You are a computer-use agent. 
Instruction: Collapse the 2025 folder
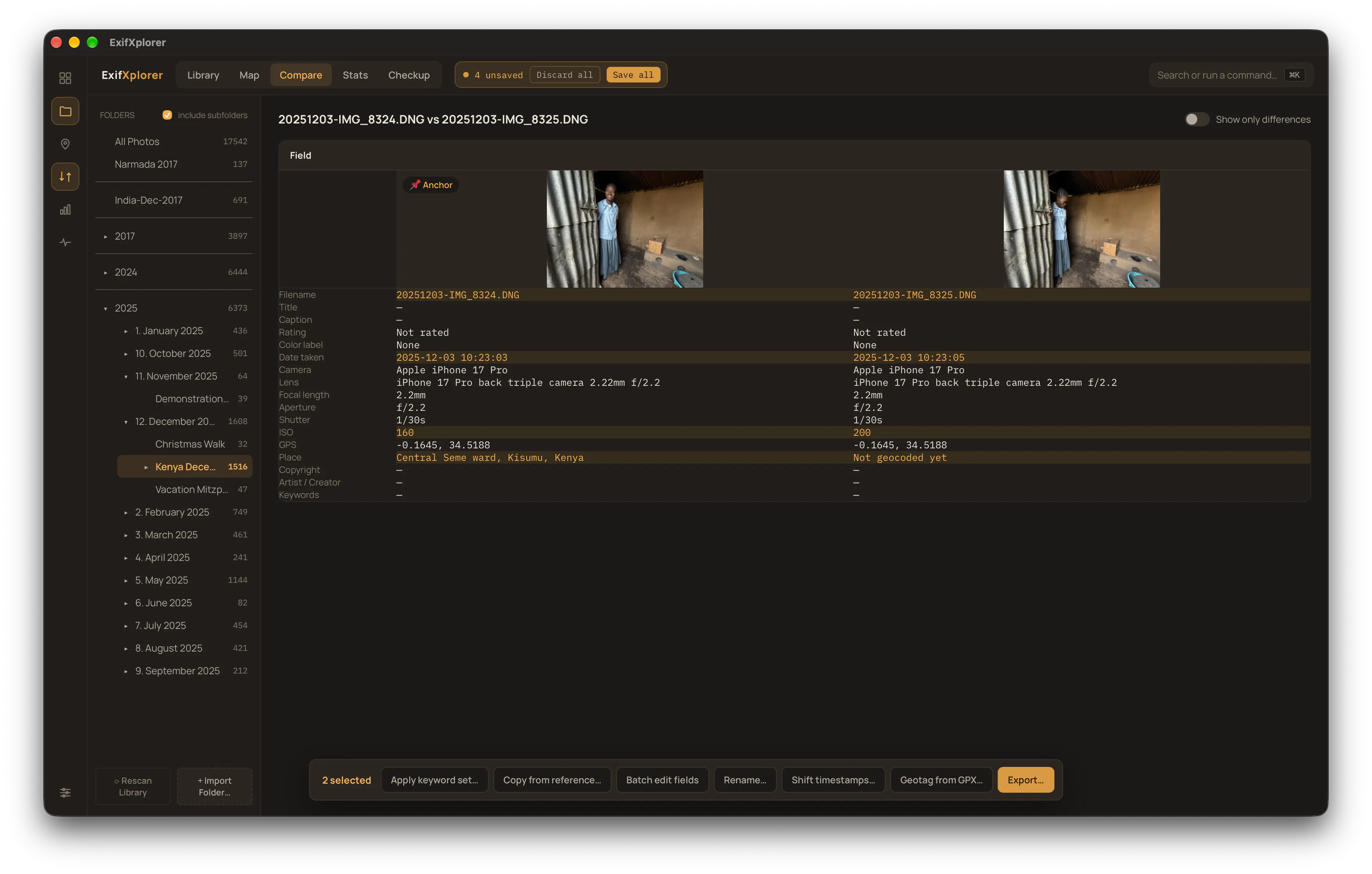click(105, 308)
